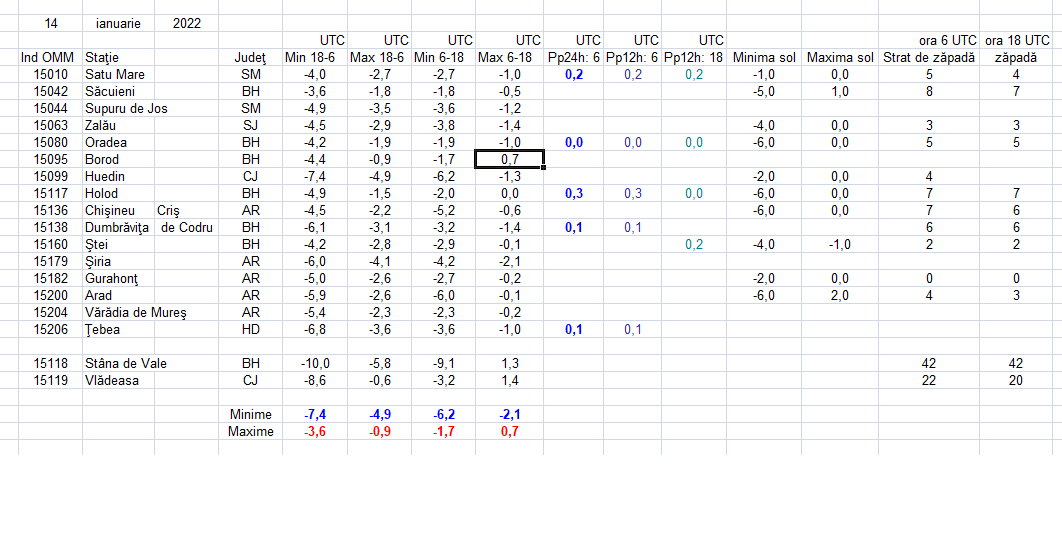Viewport: 1062px width, 540px height.
Task: Click the "Minima sol" header cell
Action: [x=764, y=58]
